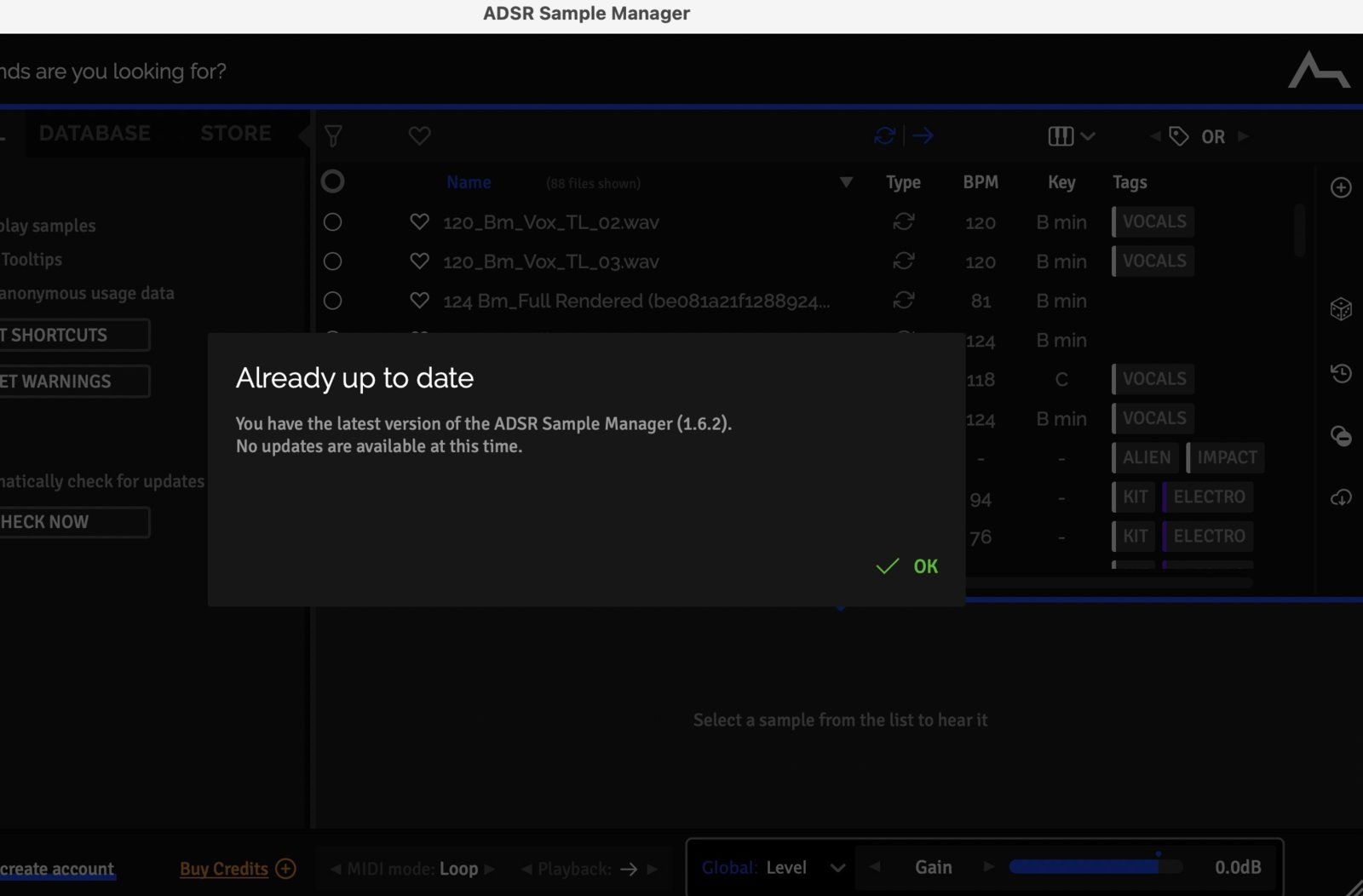Select previous tag mode left arrow
This screenshot has height=896, width=1363.
pyautogui.click(x=1154, y=136)
